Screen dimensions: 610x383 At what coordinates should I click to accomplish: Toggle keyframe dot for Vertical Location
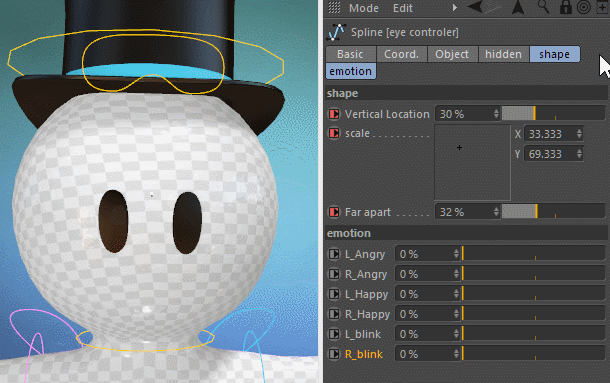[334, 114]
